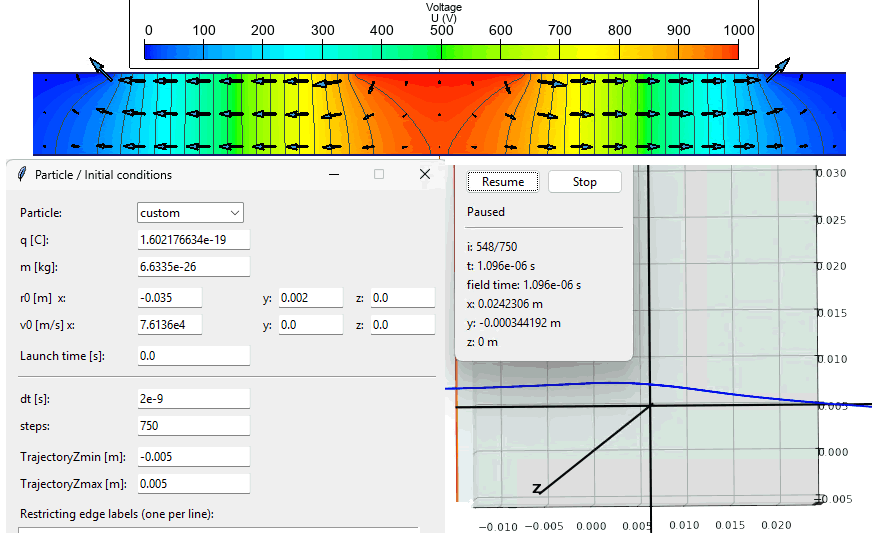Viewport: 872px width, 533px height.
Task: Click the 'Voltage U (V)' legend title
Action: coord(444,12)
